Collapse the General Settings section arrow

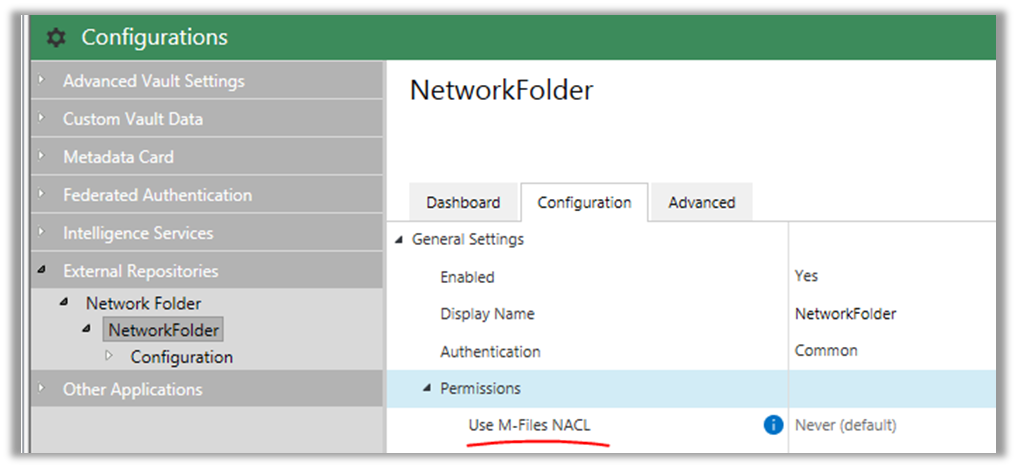click(x=398, y=240)
